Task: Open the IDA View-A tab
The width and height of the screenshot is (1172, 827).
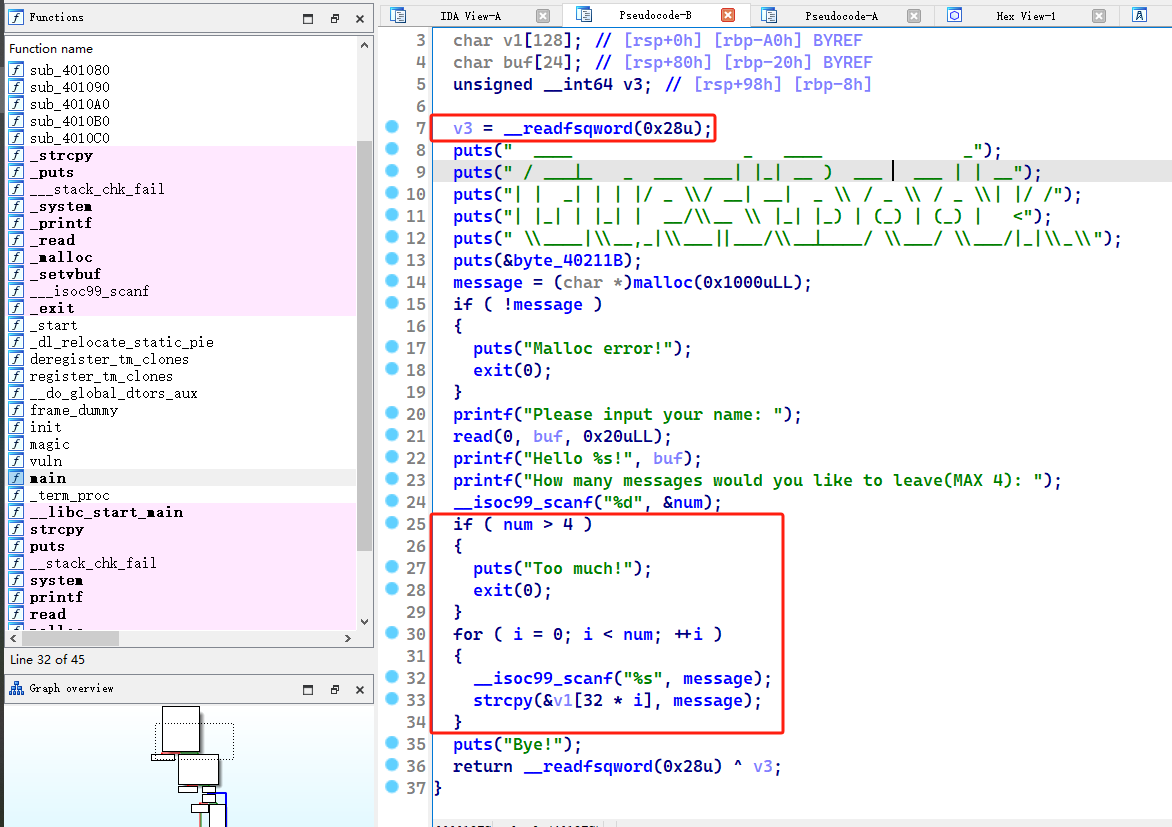Action: (x=470, y=16)
